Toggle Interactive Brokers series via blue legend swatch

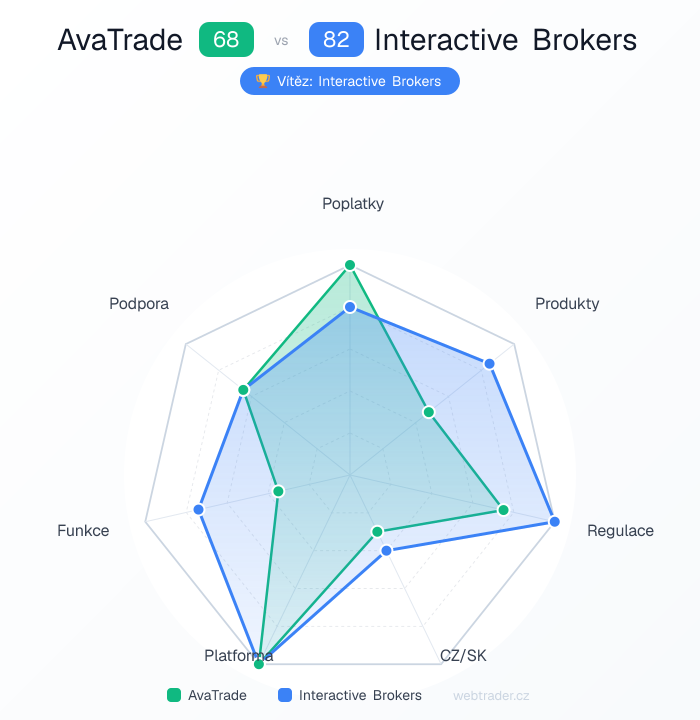click(285, 695)
